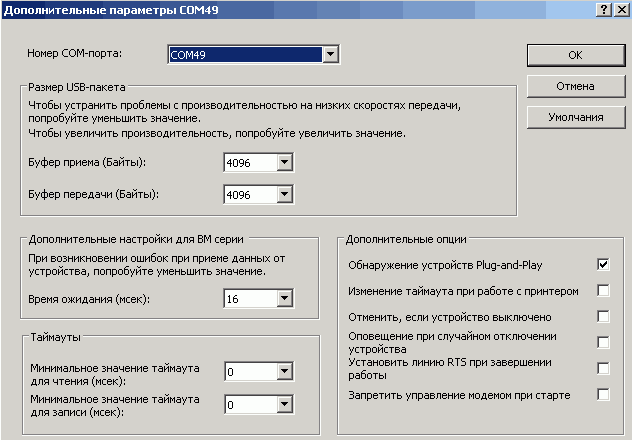Enable Оповещение при случайном отключении устройства
Viewport: 632px width, 440px height.
point(603,343)
